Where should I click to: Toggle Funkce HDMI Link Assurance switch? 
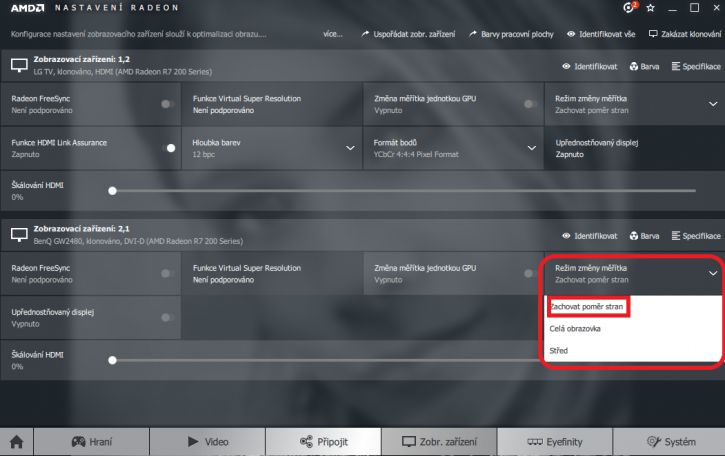[169, 148]
